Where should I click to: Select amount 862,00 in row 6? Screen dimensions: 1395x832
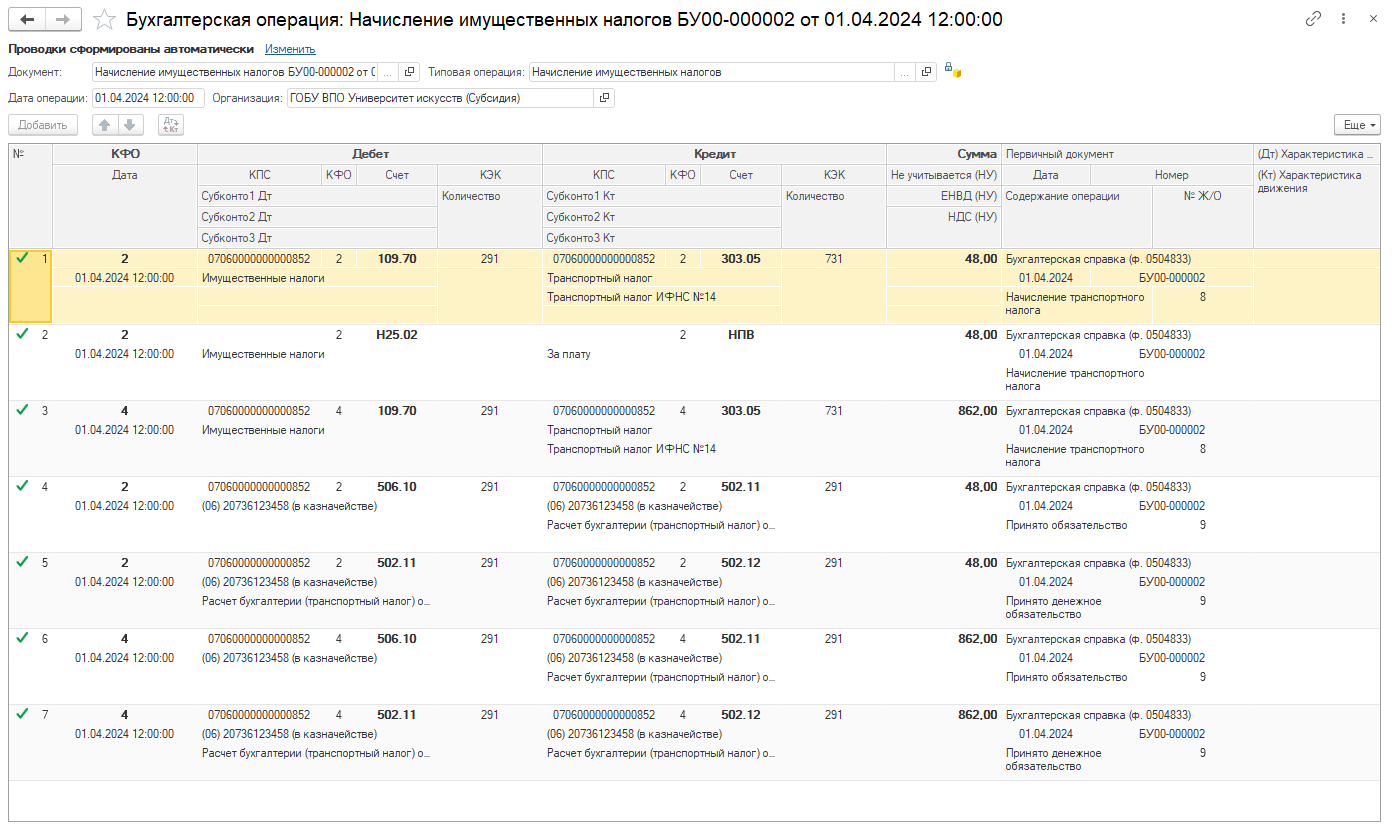tap(977, 639)
